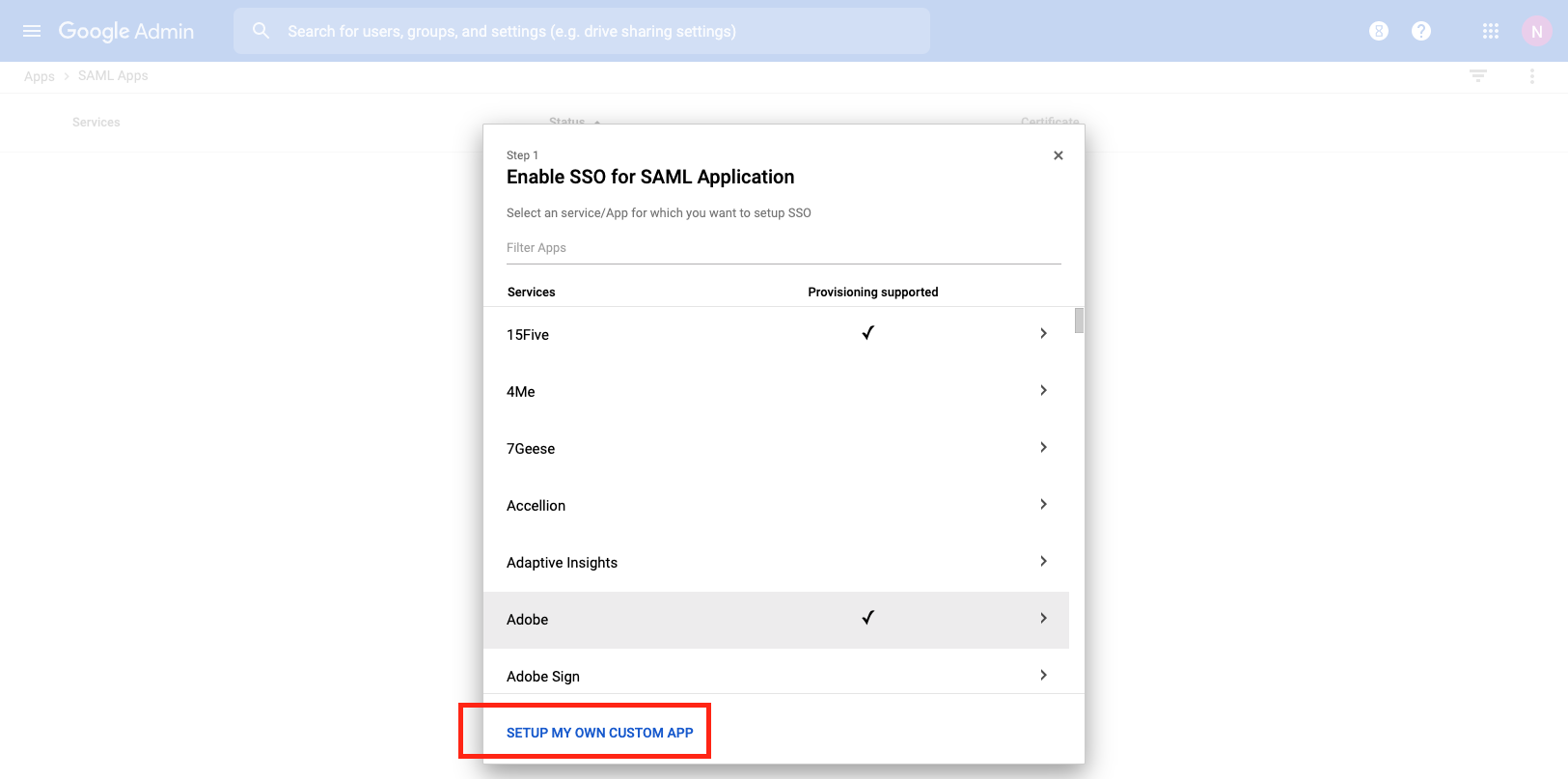Click SAML Apps in the breadcrumb

pos(113,75)
